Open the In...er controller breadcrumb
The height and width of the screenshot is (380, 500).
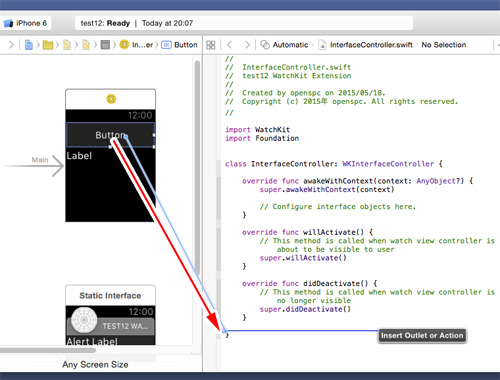point(137,45)
